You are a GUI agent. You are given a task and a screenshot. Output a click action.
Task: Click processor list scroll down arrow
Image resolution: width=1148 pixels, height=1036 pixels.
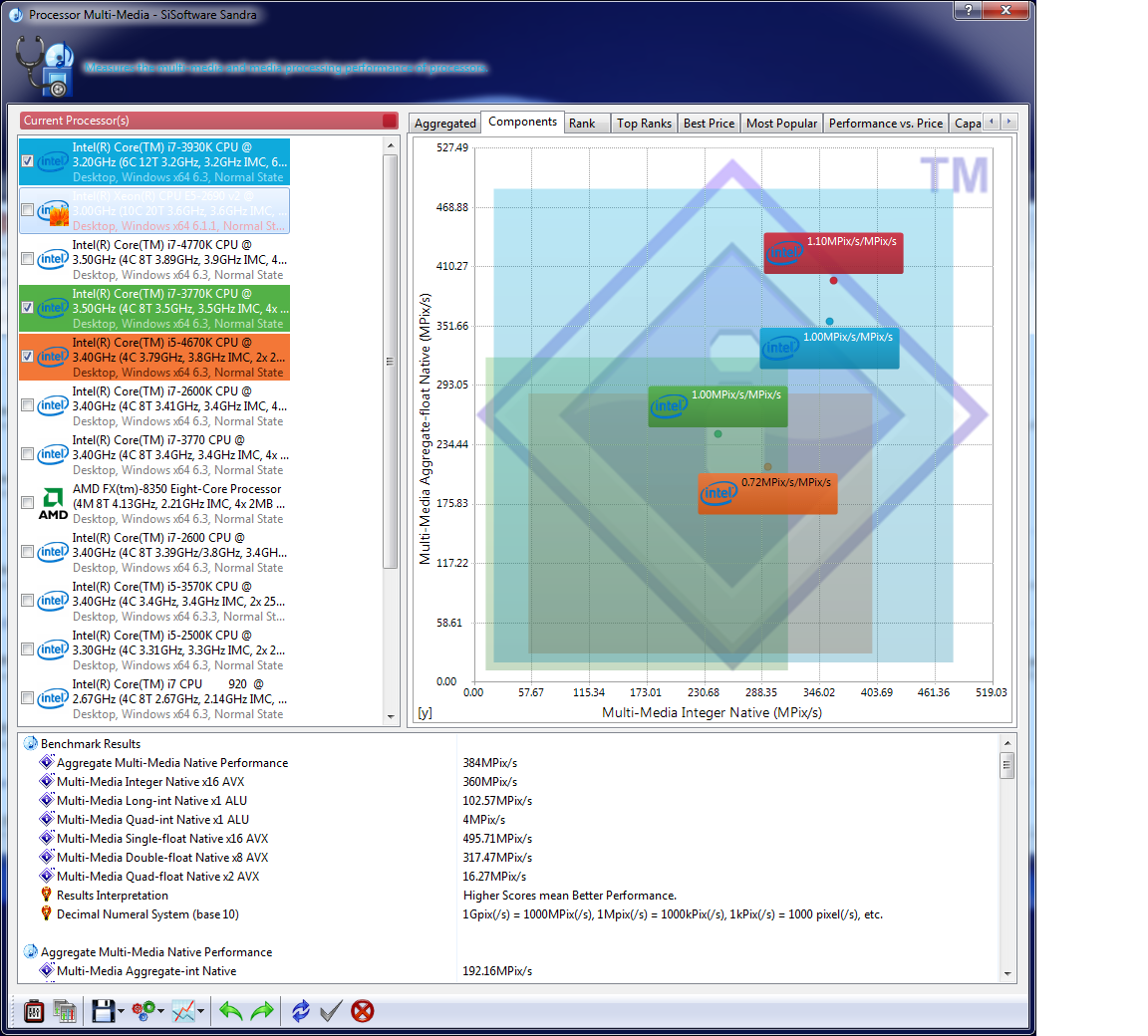pos(391,717)
